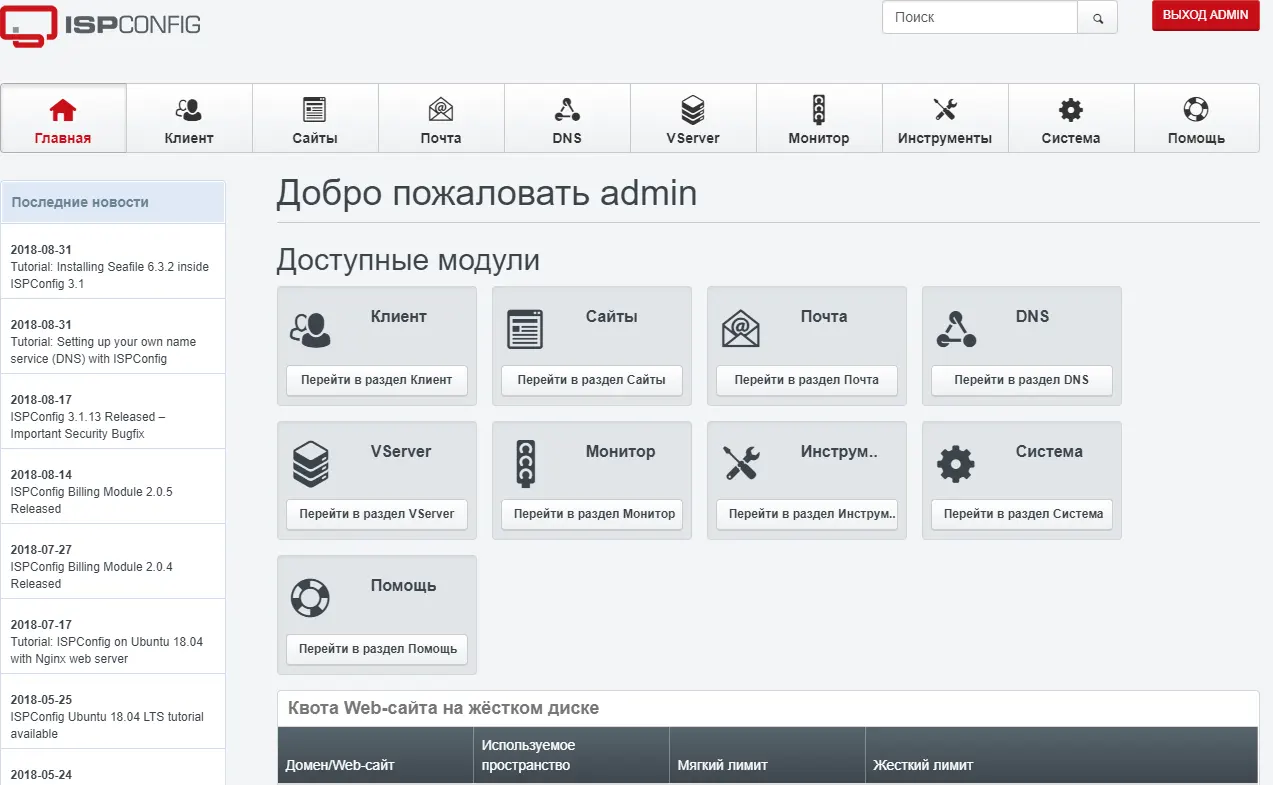1273x785 pixels.
Task: Click the Перейти в раздел Сайты button
Action: [591, 380]
